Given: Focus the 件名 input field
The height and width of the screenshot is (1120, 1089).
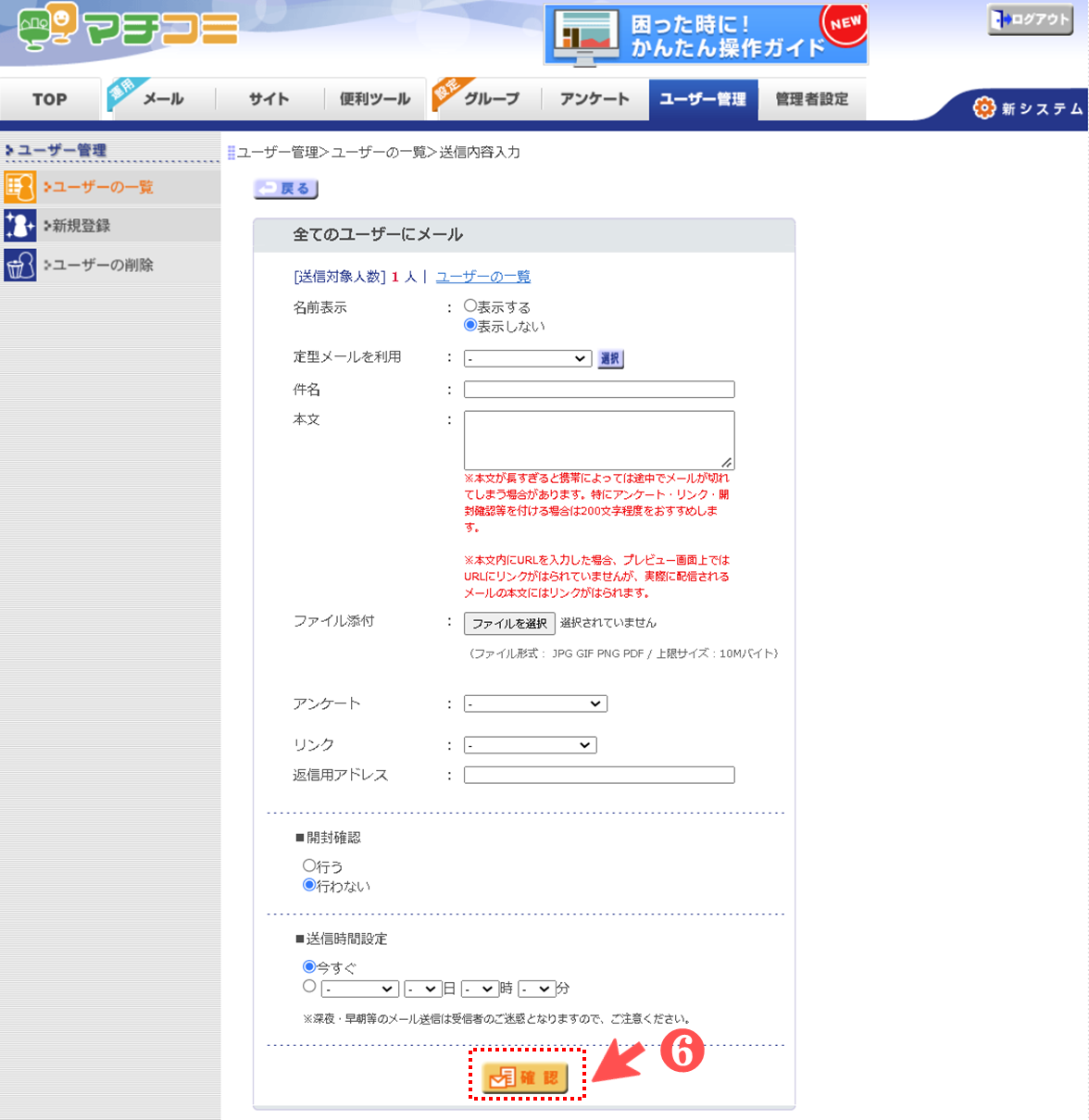Looking at the screenshot, I should 599,390.
